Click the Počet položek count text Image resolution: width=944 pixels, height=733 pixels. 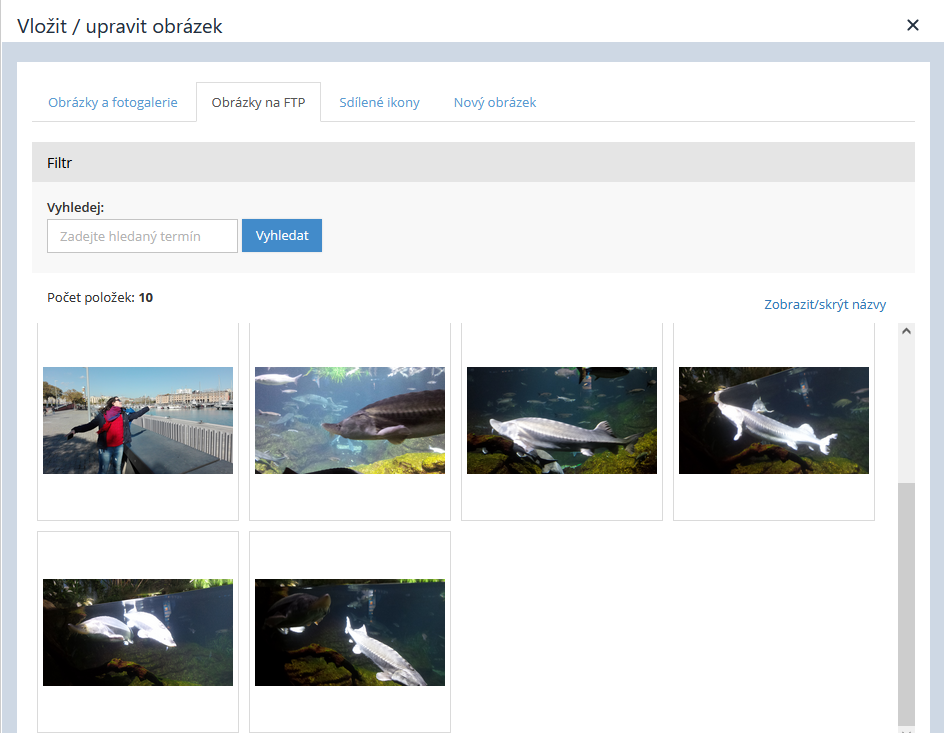coord(100,297)
